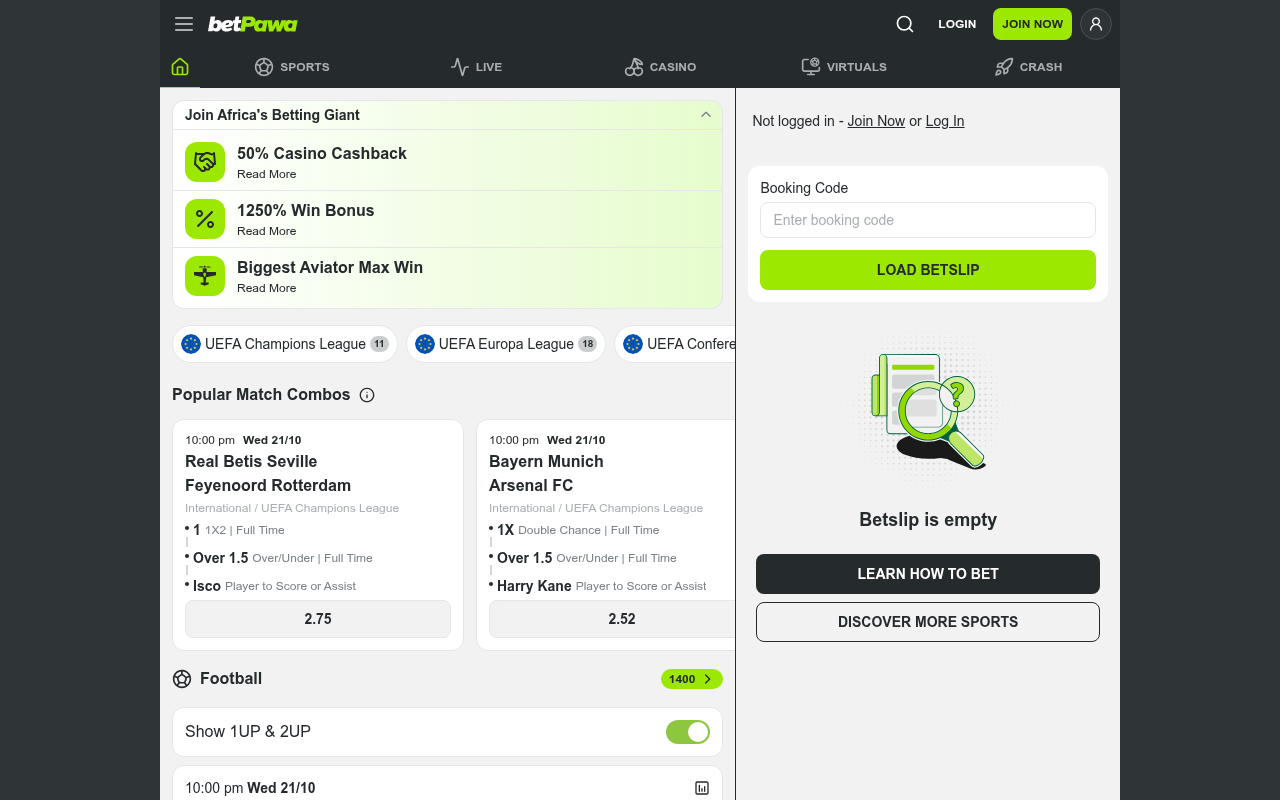The width and height of the screenshot is (1280, 800).
Task: Read More under Biggest Aviator Max Win
Action: click(x=267, y=288)
